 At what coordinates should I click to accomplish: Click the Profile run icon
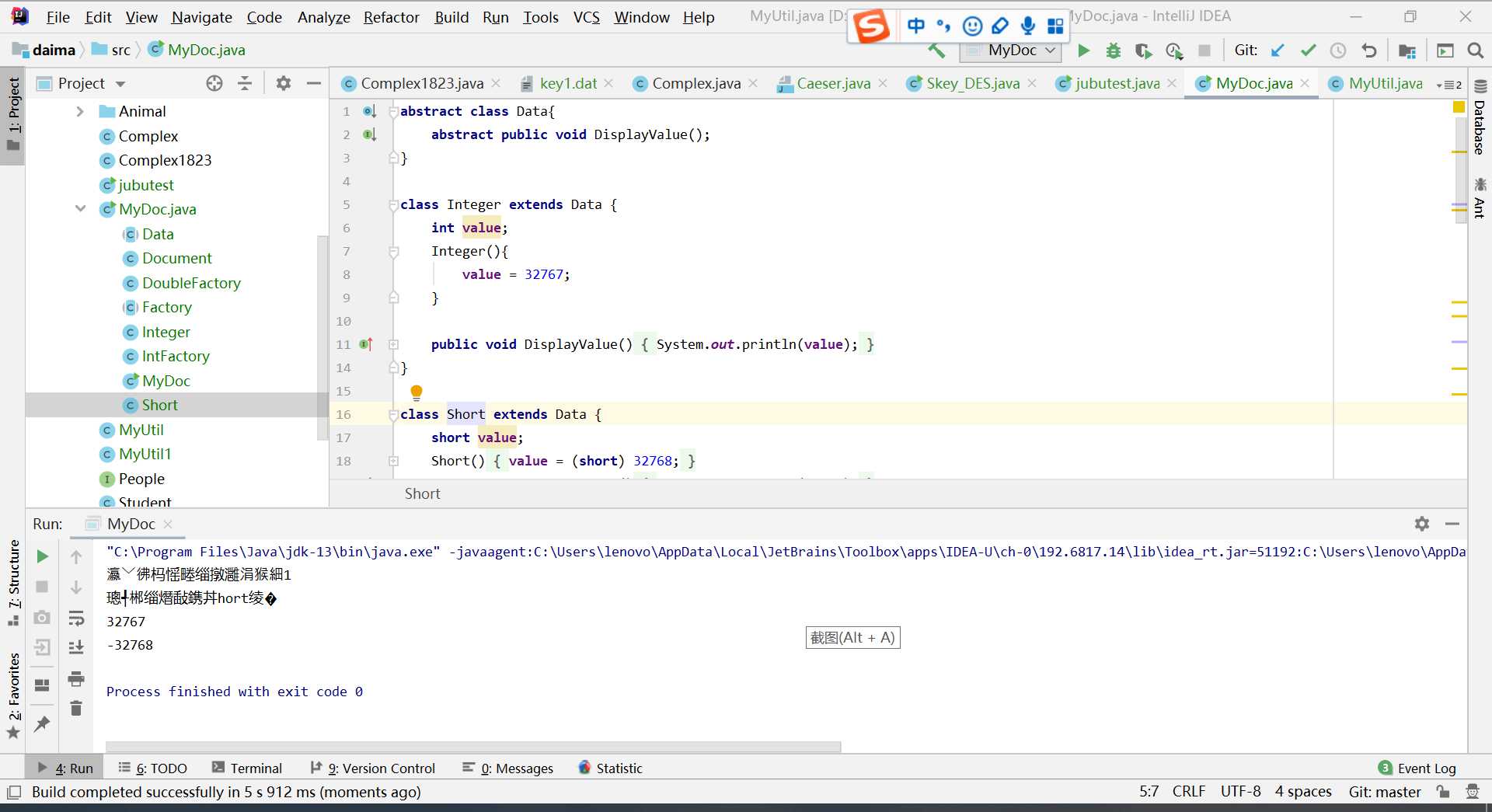coord(1174,51)
